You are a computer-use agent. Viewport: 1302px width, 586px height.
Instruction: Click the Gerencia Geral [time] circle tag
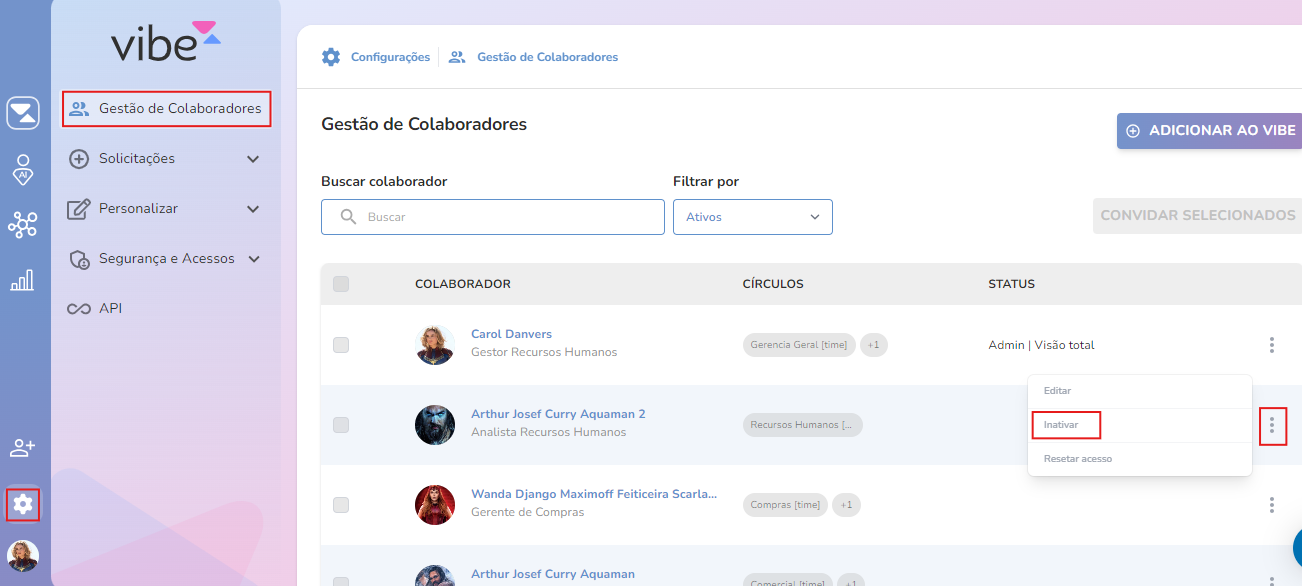pyautogui.click(x=799, y=345)
